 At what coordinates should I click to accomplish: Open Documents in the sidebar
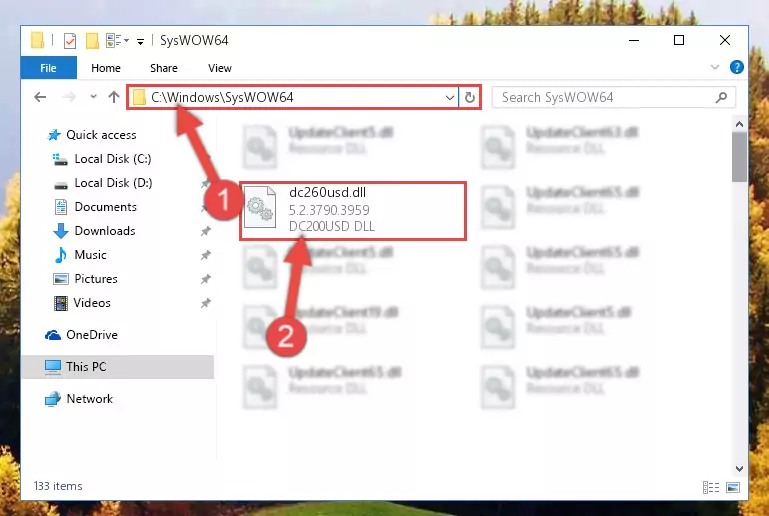[105, 207]
